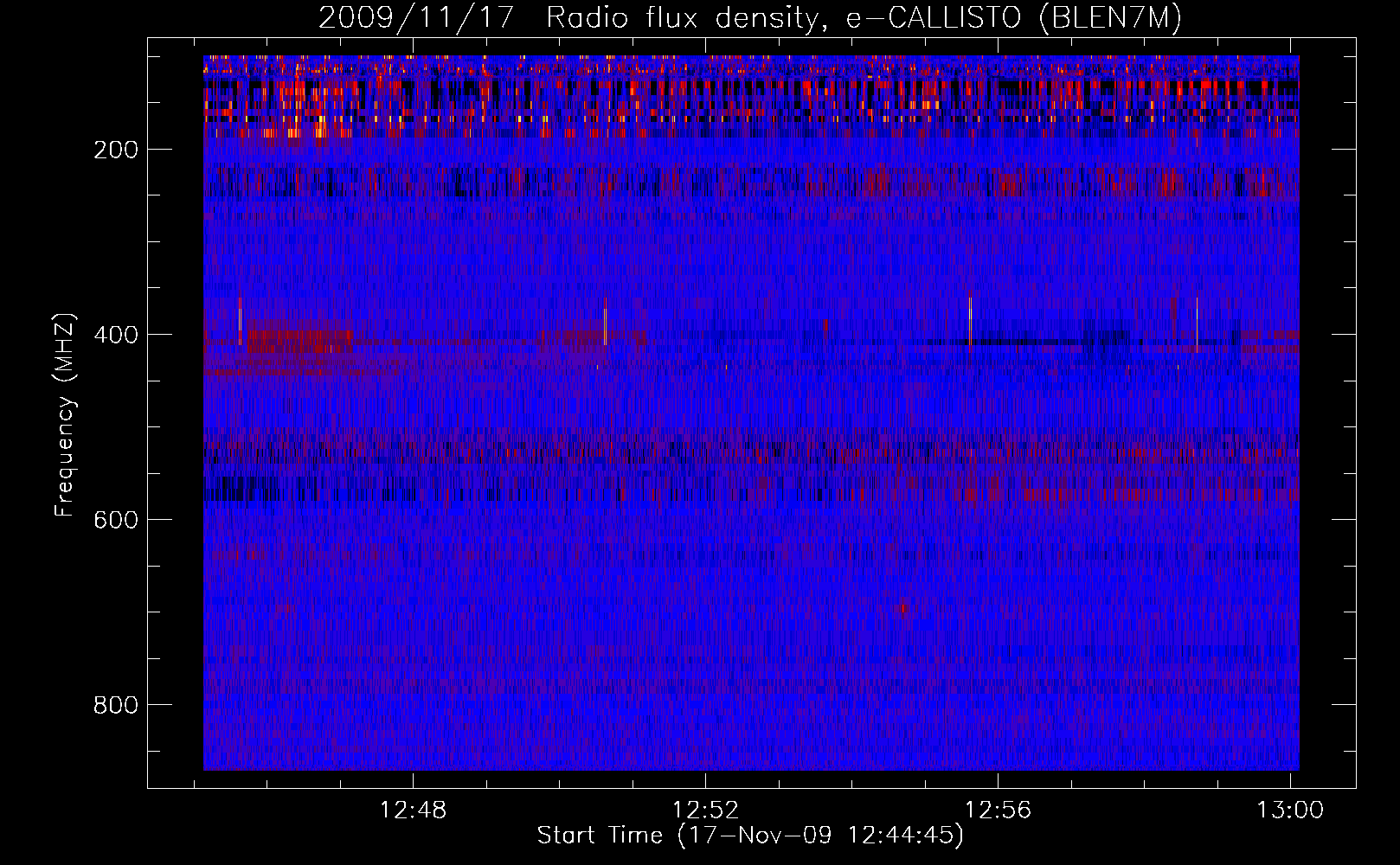Click the 600 frequency tick label

click(x=116, y=520)
